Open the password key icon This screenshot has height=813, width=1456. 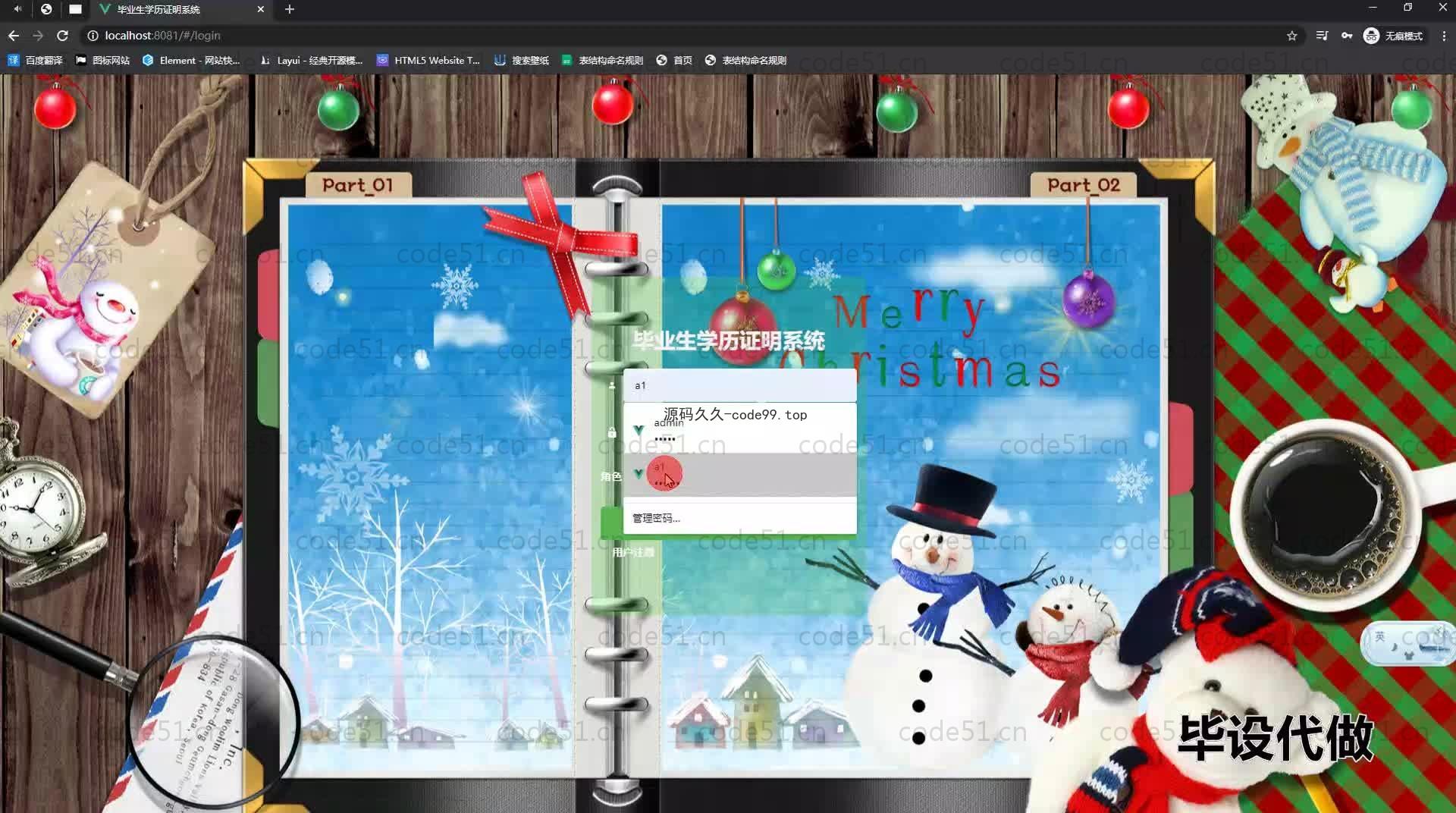(1347, 36)
